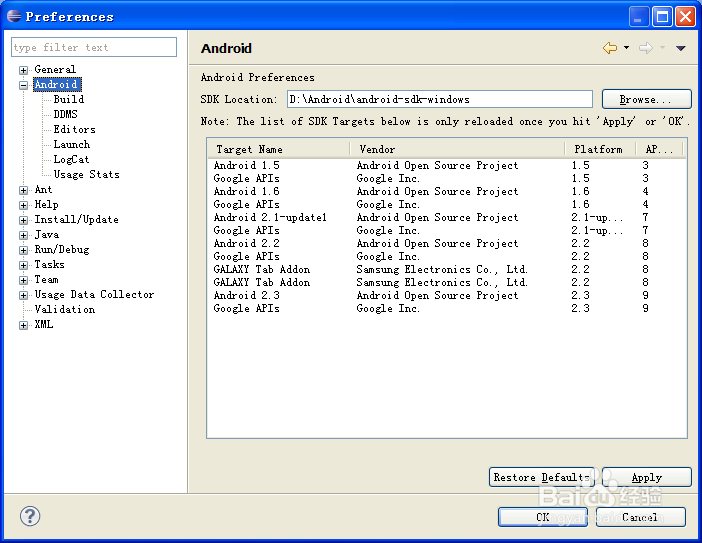Expand the Java tree node
This screenshot has width=702, height=543.
point(23,235)
